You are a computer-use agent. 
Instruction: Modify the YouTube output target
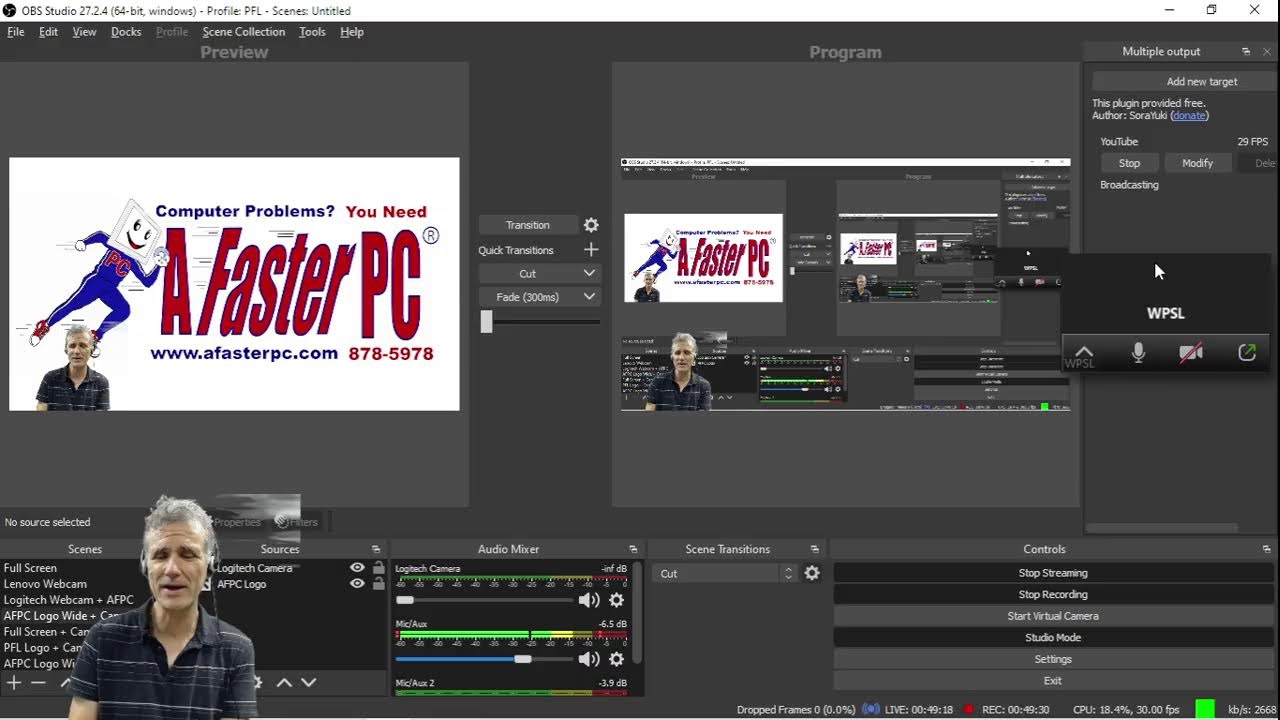coord(1197,163)
